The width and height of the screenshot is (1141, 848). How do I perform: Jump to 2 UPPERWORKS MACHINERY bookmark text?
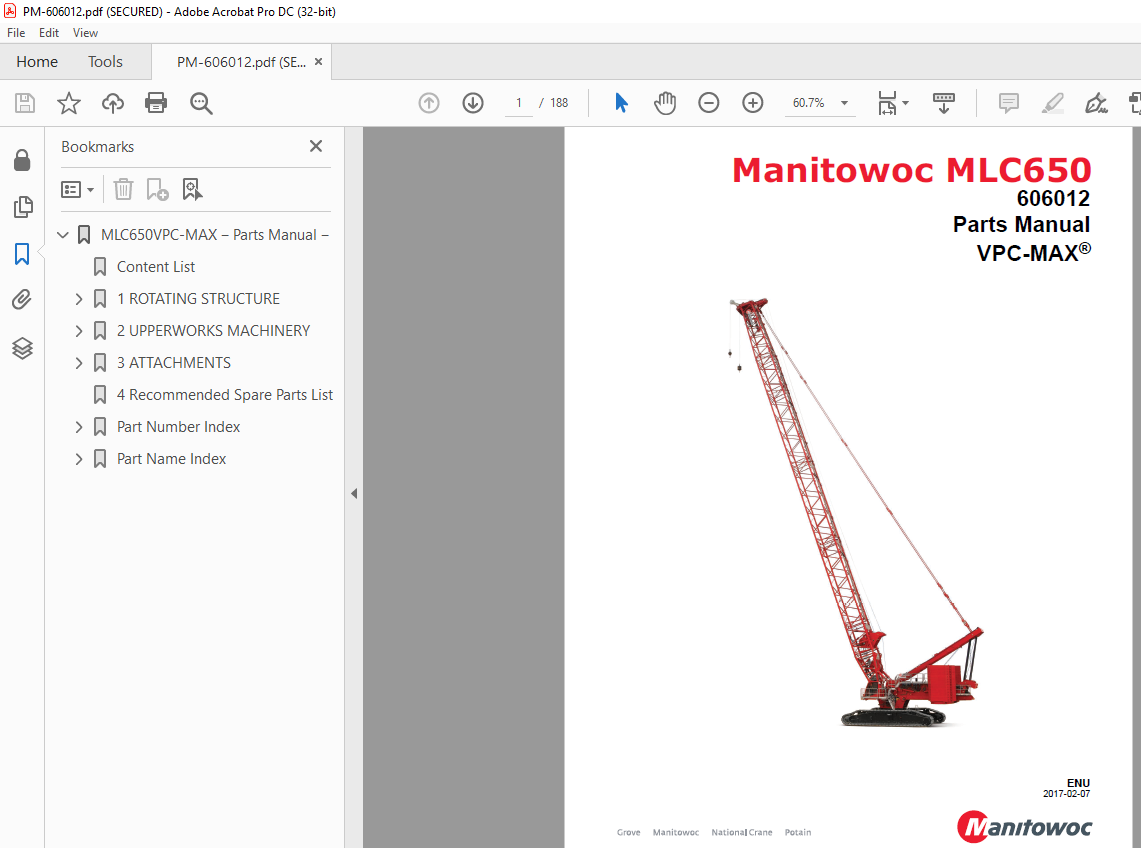tap(213, 331)
